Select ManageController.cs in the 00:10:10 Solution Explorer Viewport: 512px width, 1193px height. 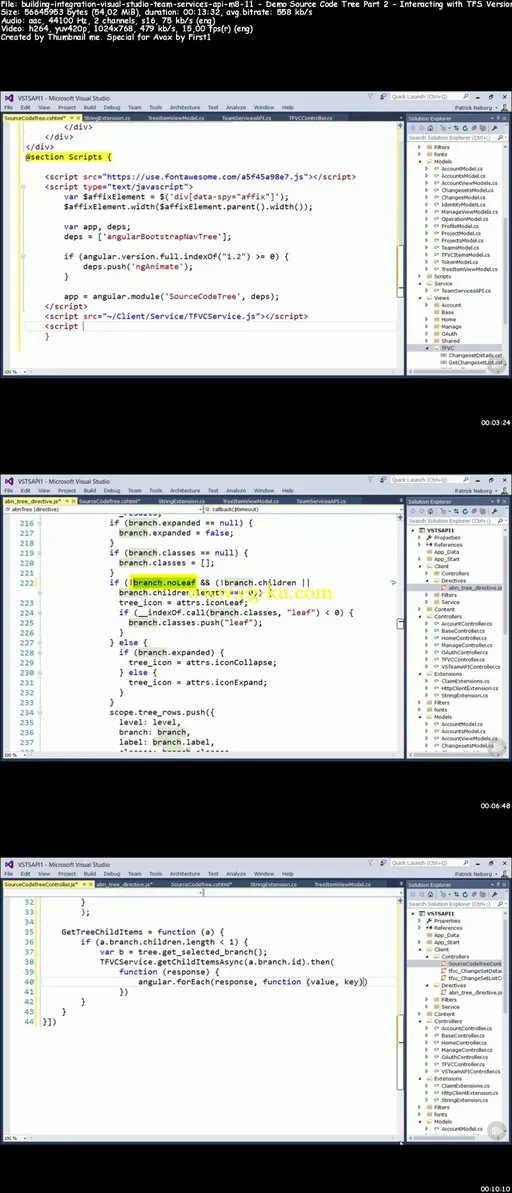click(x=466, y=1049)
